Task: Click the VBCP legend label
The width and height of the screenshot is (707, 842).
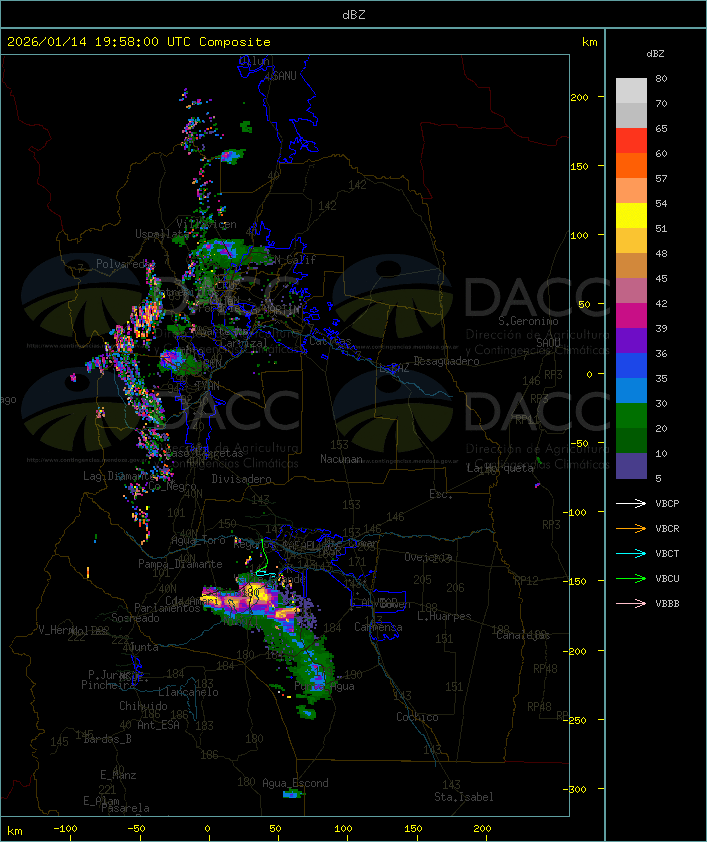Action: (667, 504)
